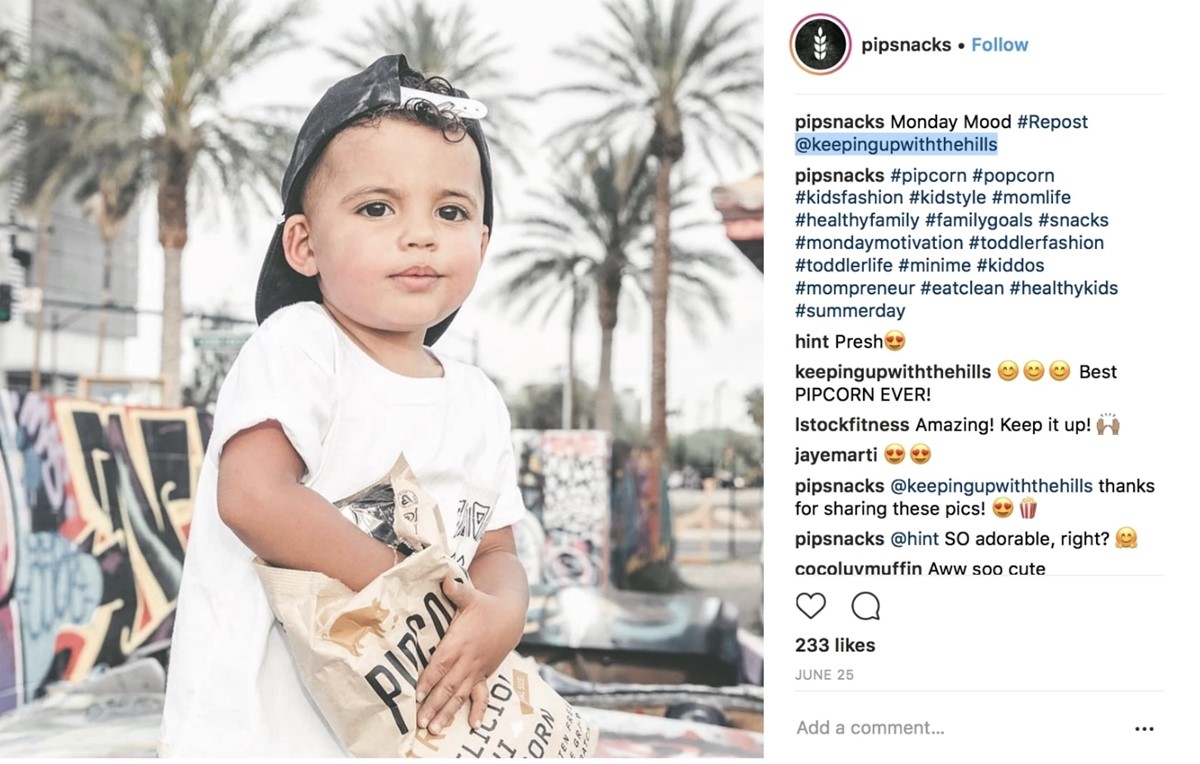
Task: Open the three-dots more options menu
Action: (1144, 729)
